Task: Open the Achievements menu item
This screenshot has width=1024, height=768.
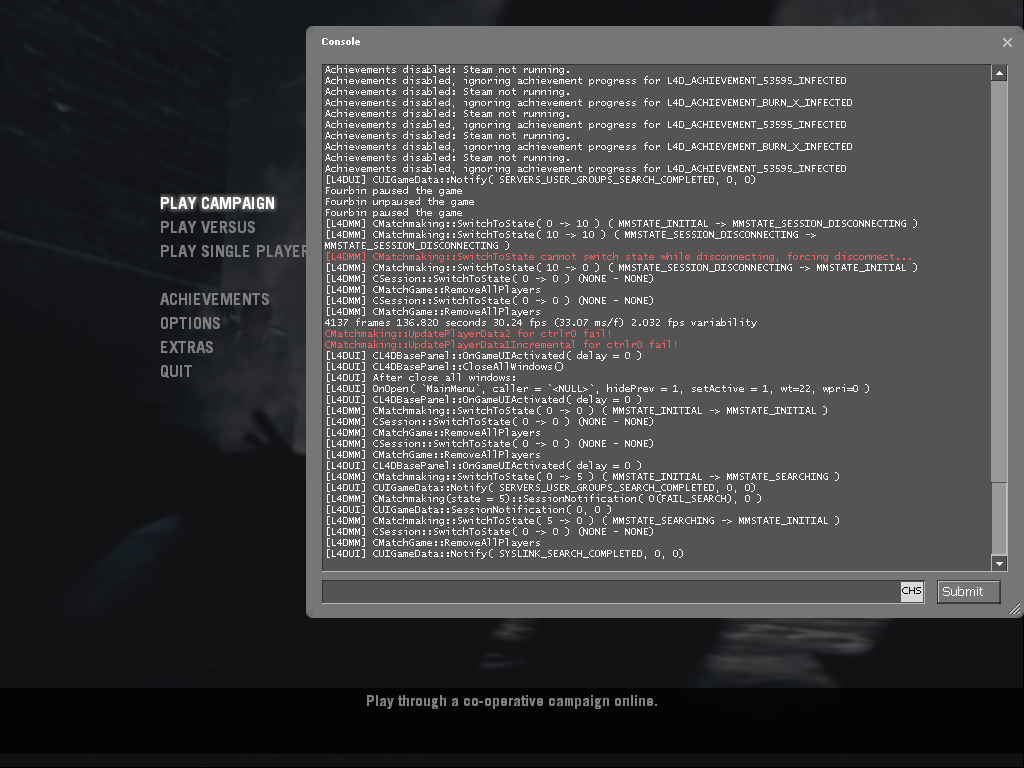Action: (x=215, y=299)
